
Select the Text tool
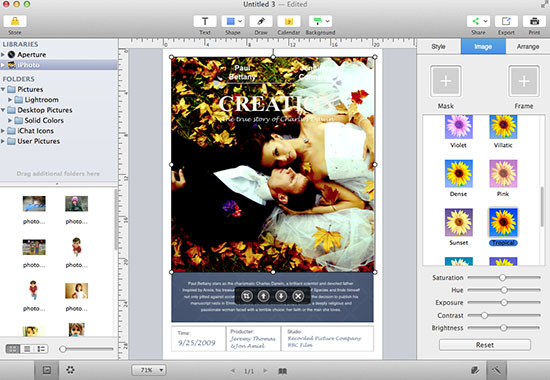[205, 21]
